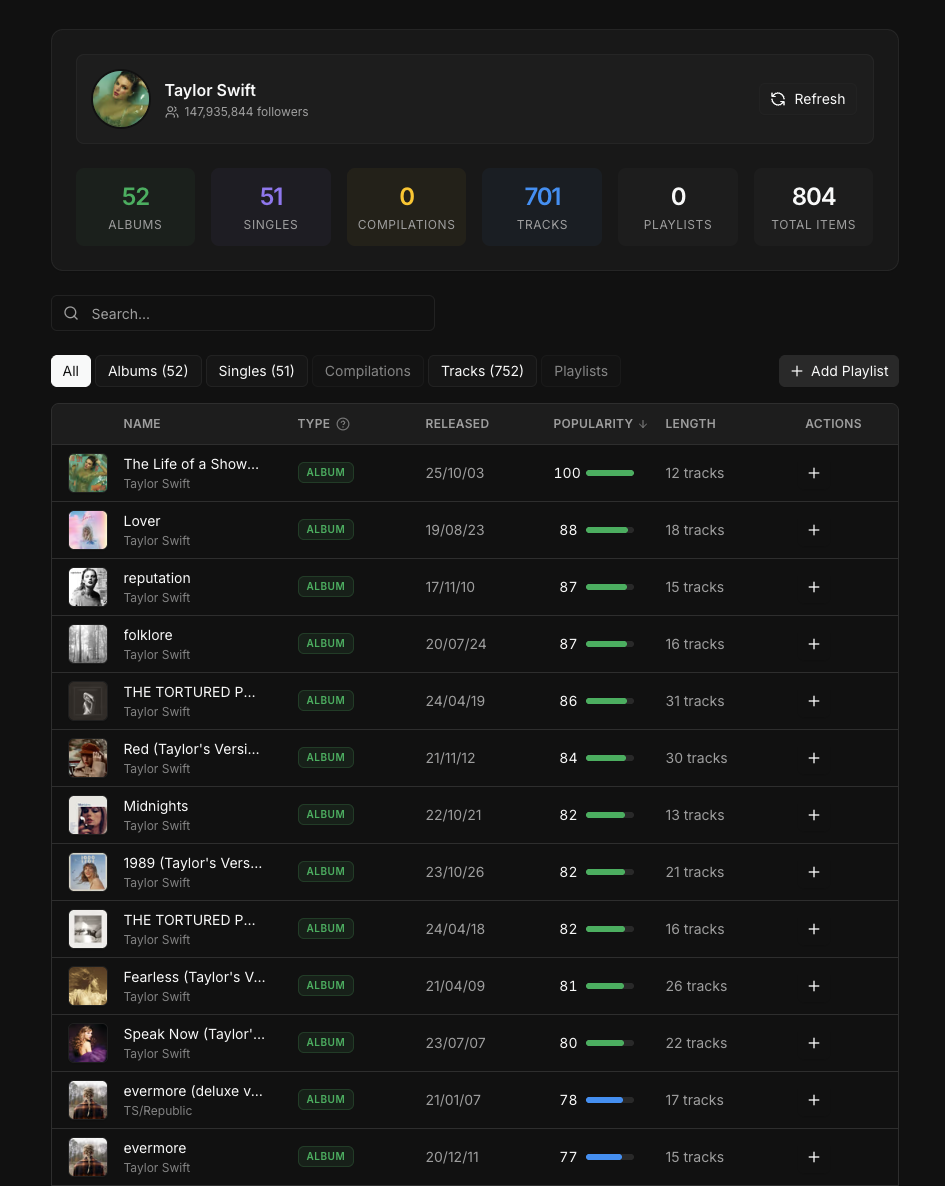
Task: Sort by the RELEASED column header
Action: tap(457, 423)
